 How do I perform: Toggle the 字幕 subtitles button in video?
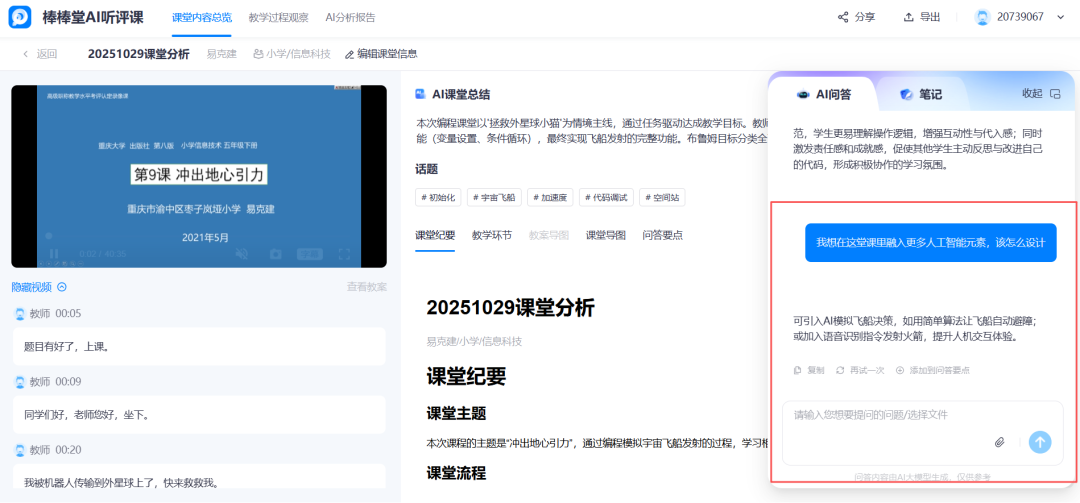(x=309, y=254)
